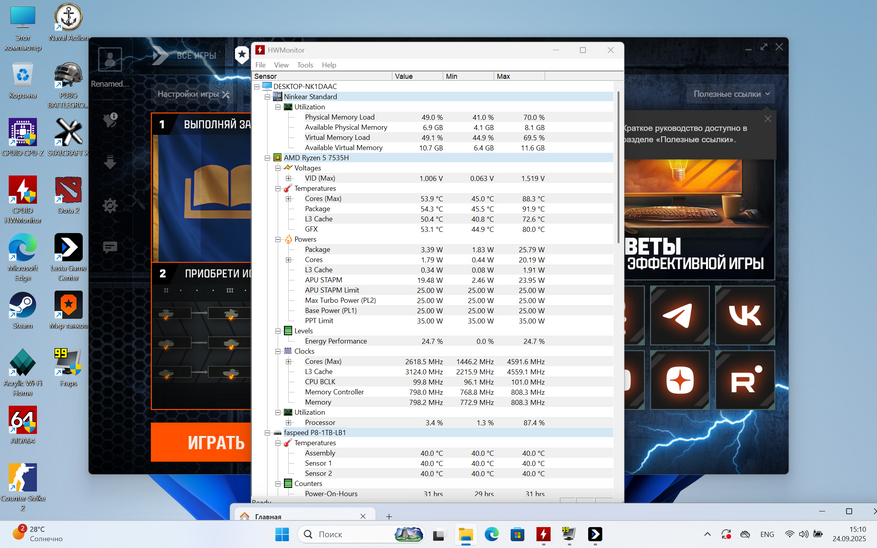Collapse the AMD Ryzen 5 7535H node
Screen dimensions: 877x548
(267, 158)
